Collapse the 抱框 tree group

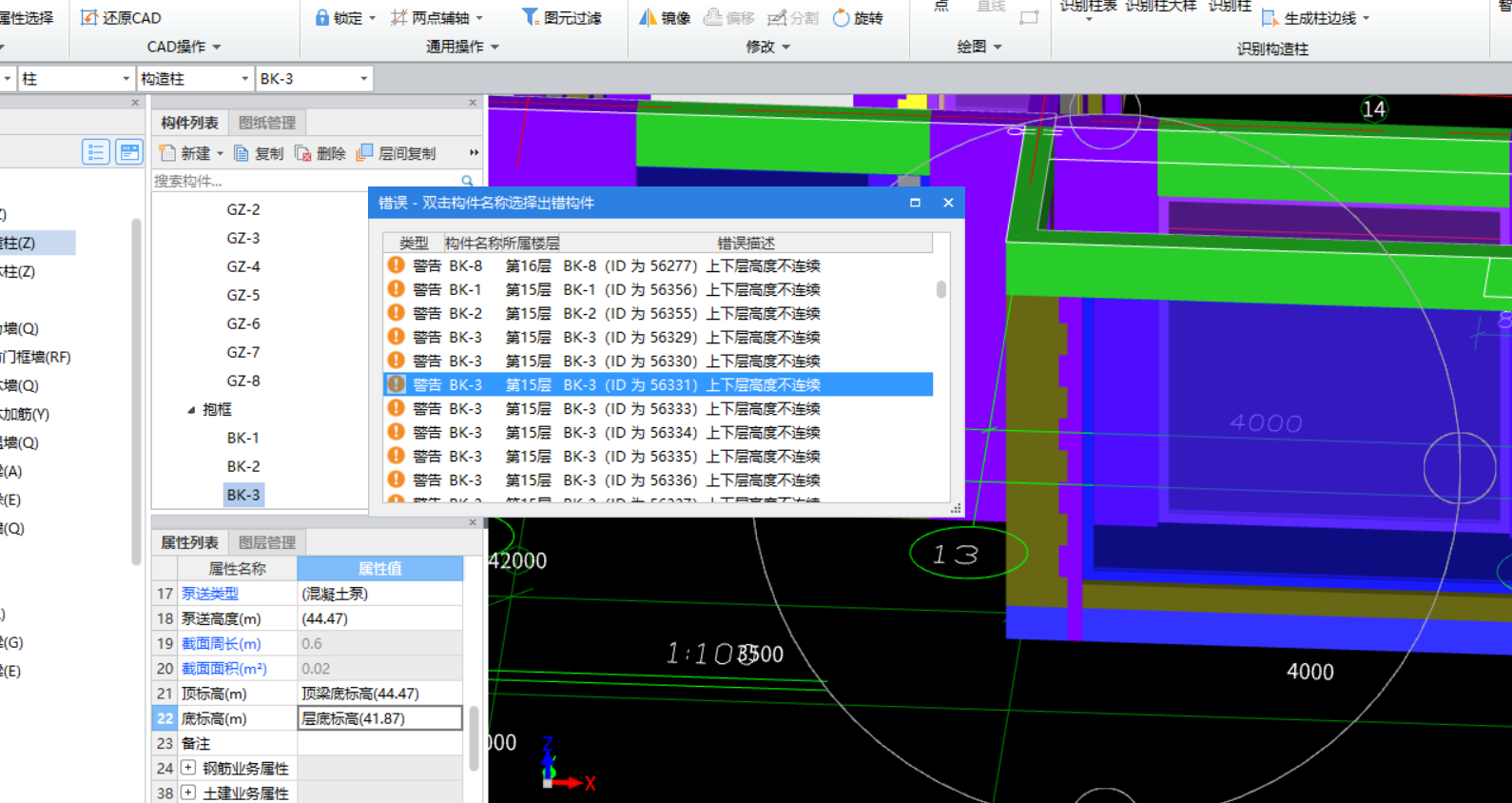pyautogui.click(x=191, y=410)
